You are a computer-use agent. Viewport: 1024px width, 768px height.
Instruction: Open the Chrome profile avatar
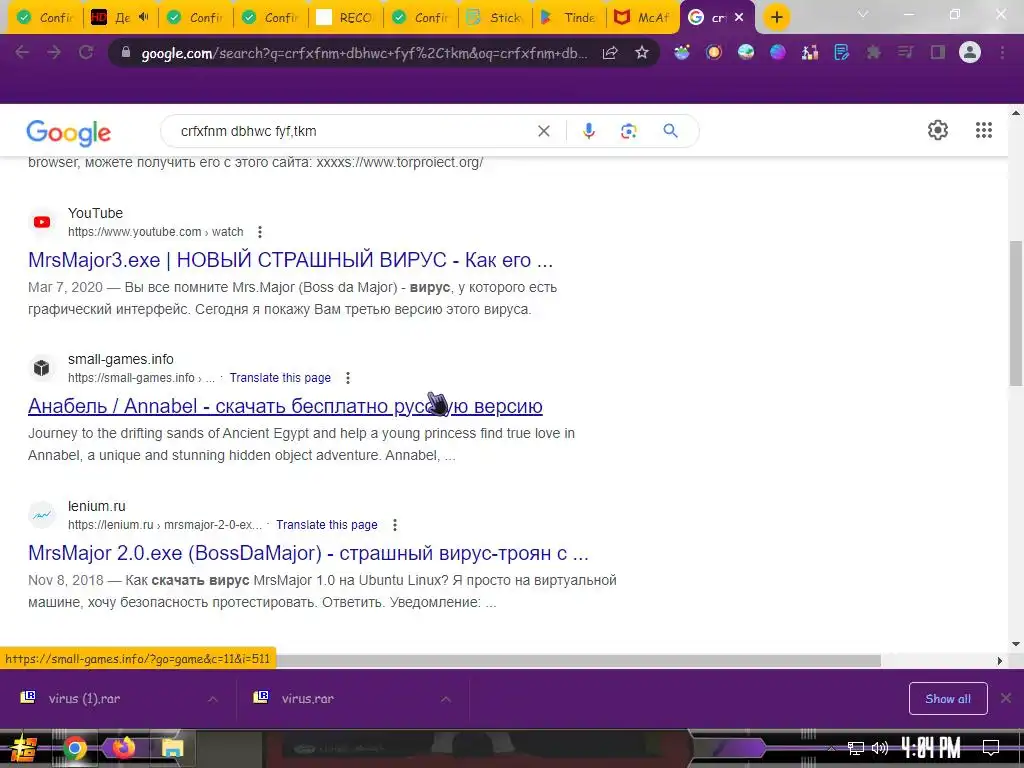coord(970,52)
